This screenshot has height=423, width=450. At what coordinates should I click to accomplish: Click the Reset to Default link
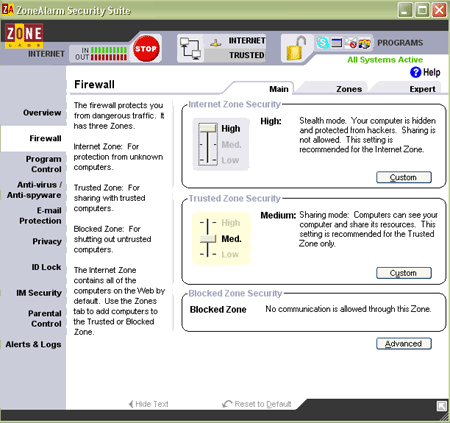pos(263,404)
